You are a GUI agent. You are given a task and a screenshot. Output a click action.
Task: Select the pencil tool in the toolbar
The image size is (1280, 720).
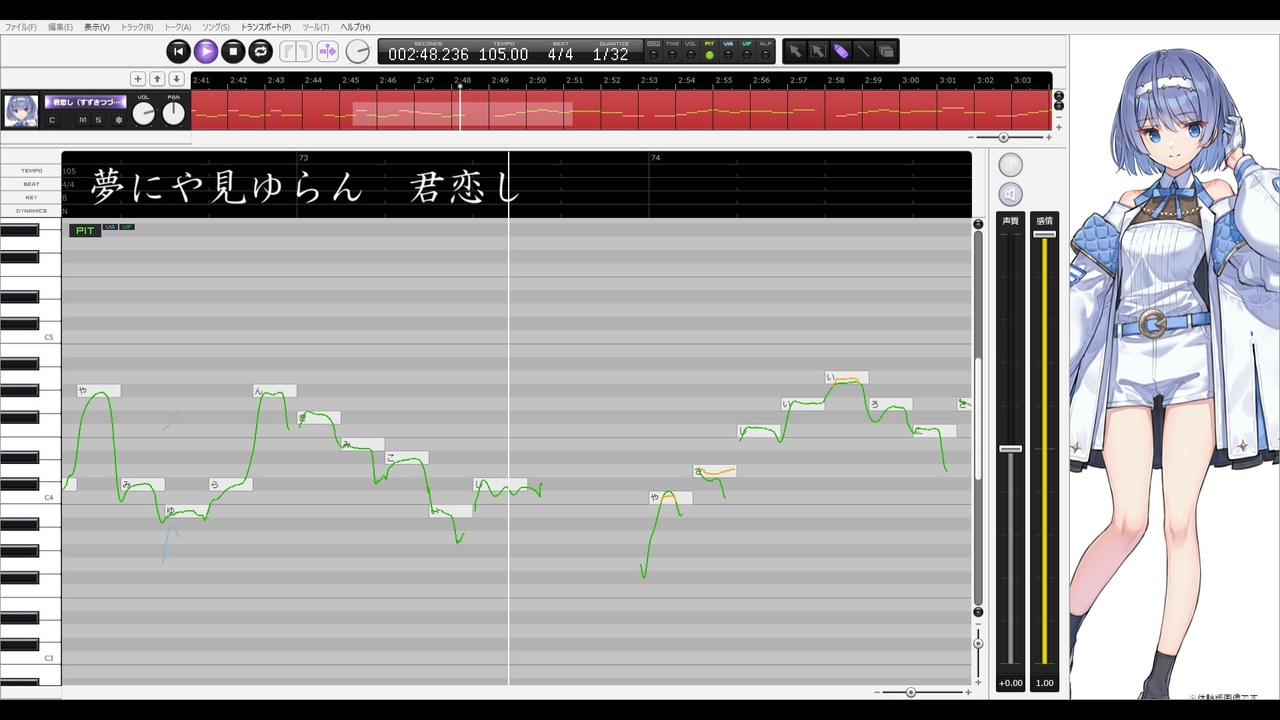840,51
